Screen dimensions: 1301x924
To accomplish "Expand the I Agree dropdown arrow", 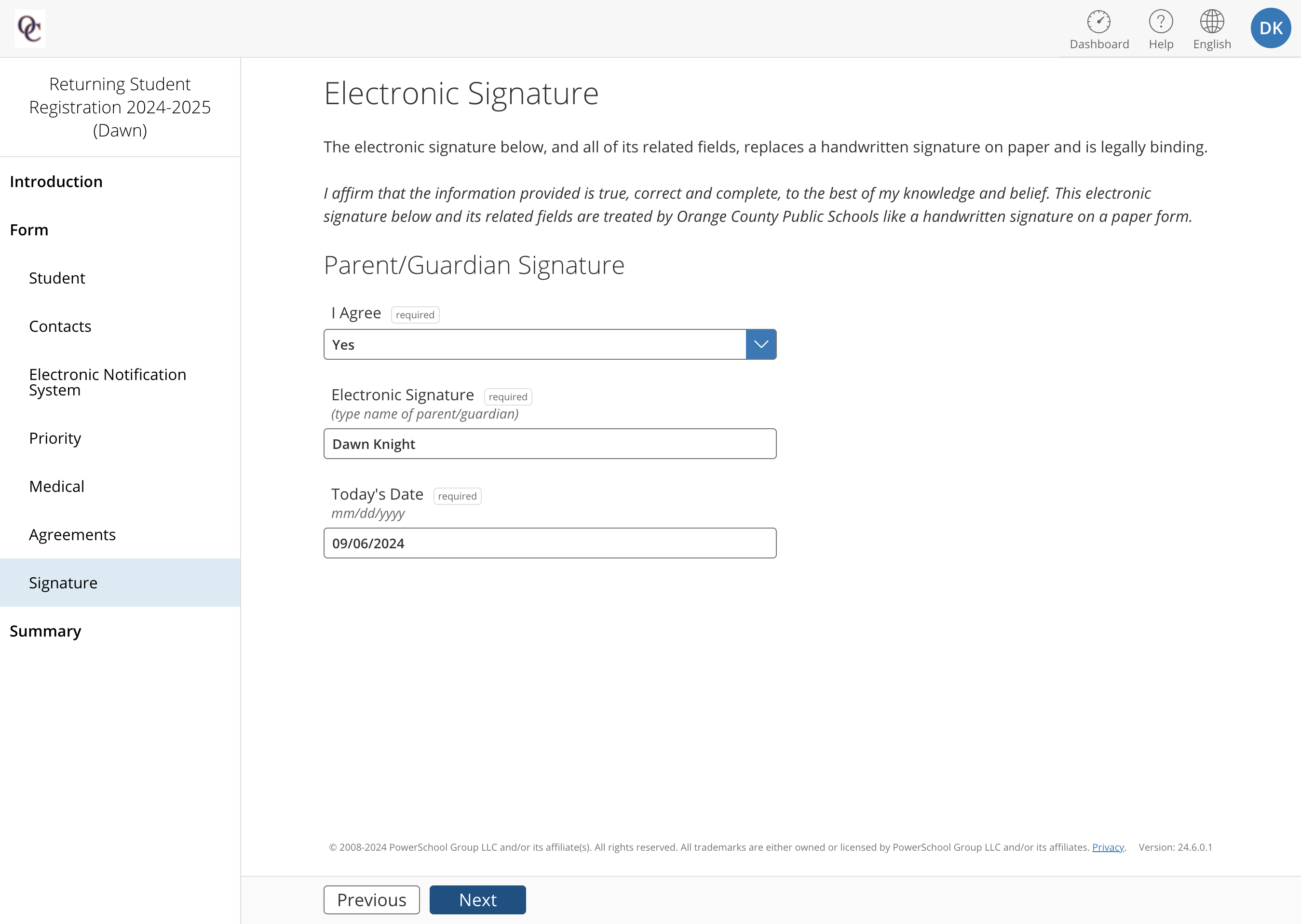I will 760,344.
